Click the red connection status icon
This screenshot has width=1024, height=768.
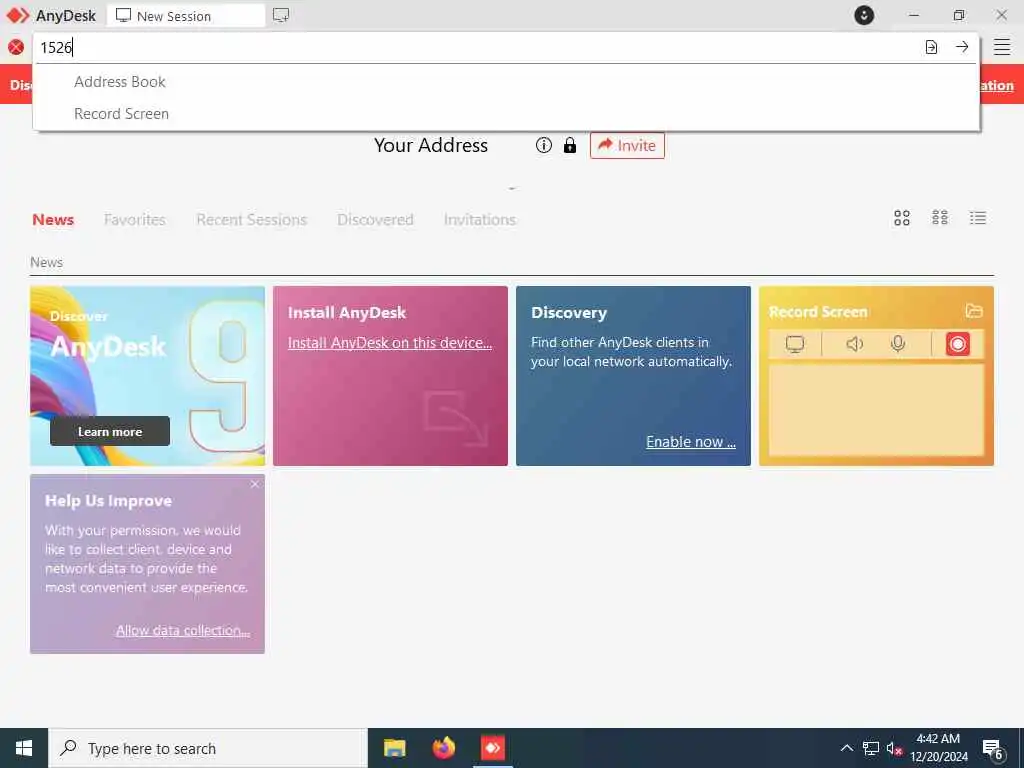[16, 47]
